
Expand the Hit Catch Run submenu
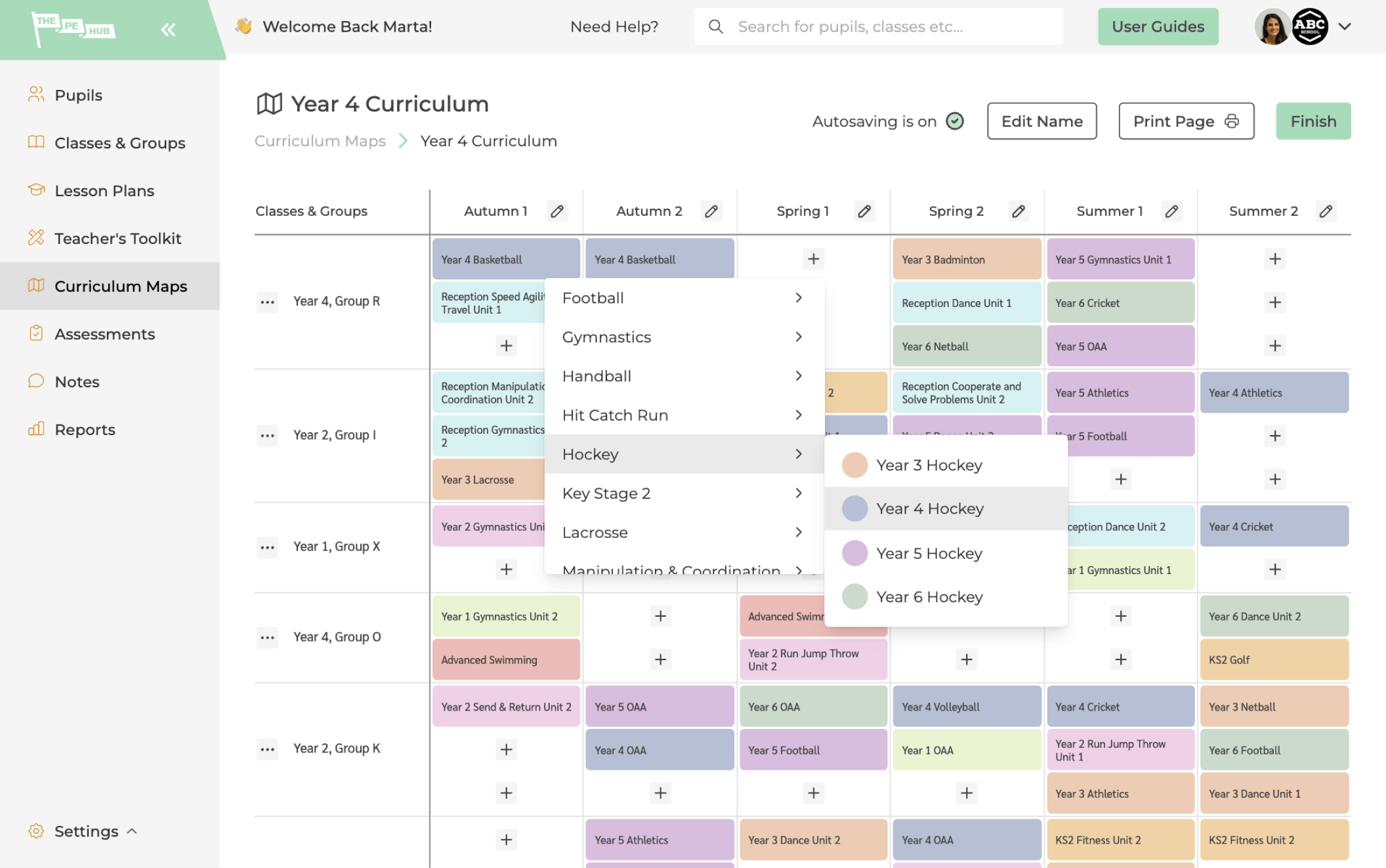click(684, 415)
